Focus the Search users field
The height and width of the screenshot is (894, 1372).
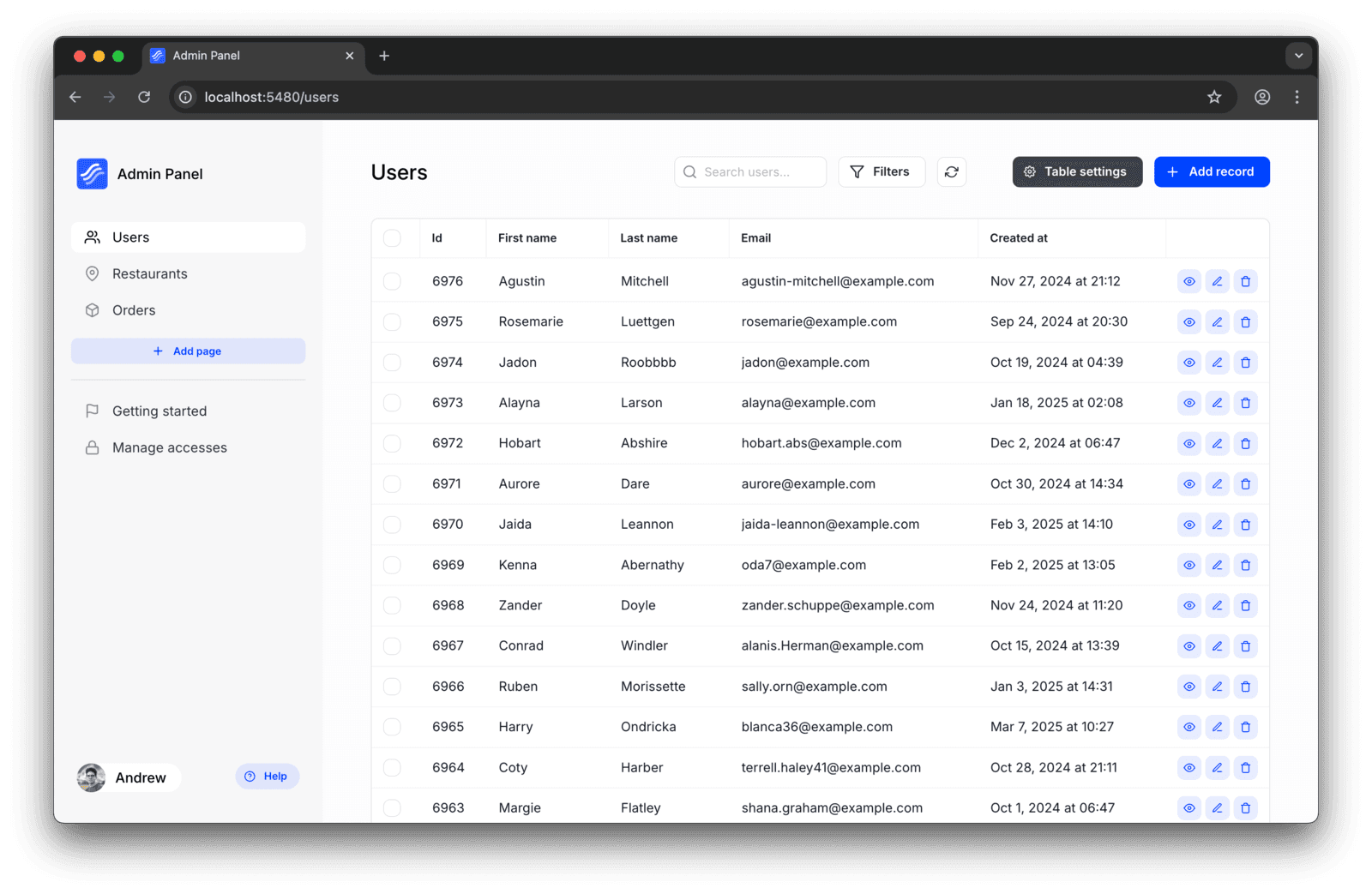(x=750, y=172)
